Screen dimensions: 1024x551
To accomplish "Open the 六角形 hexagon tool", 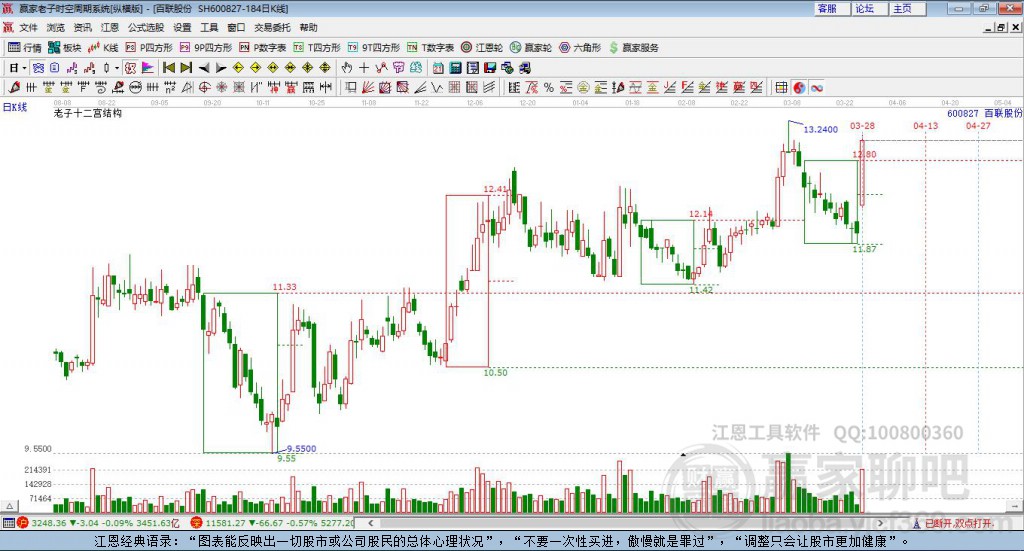I will [580, 48].
